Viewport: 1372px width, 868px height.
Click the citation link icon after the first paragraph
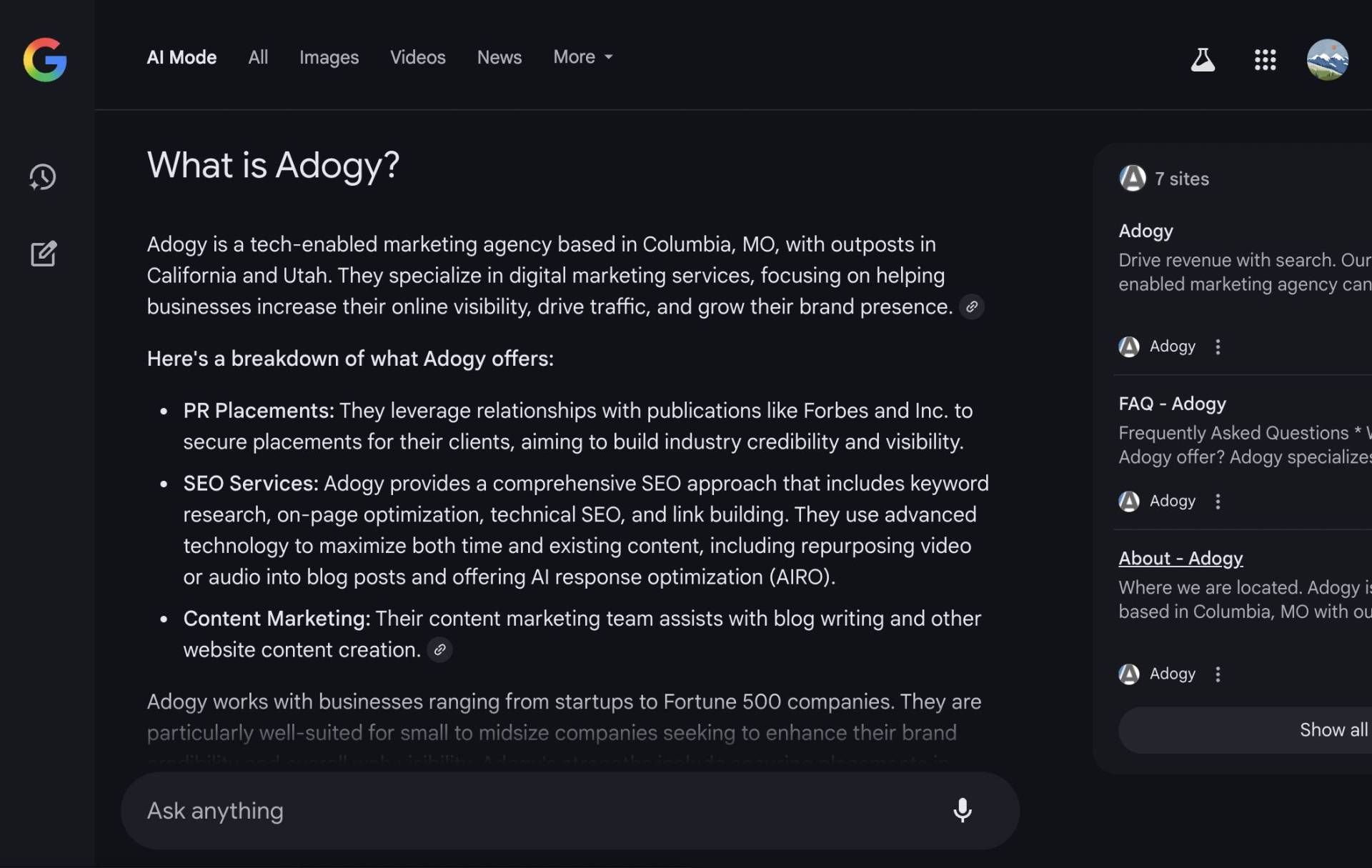(x=971, y=306)
